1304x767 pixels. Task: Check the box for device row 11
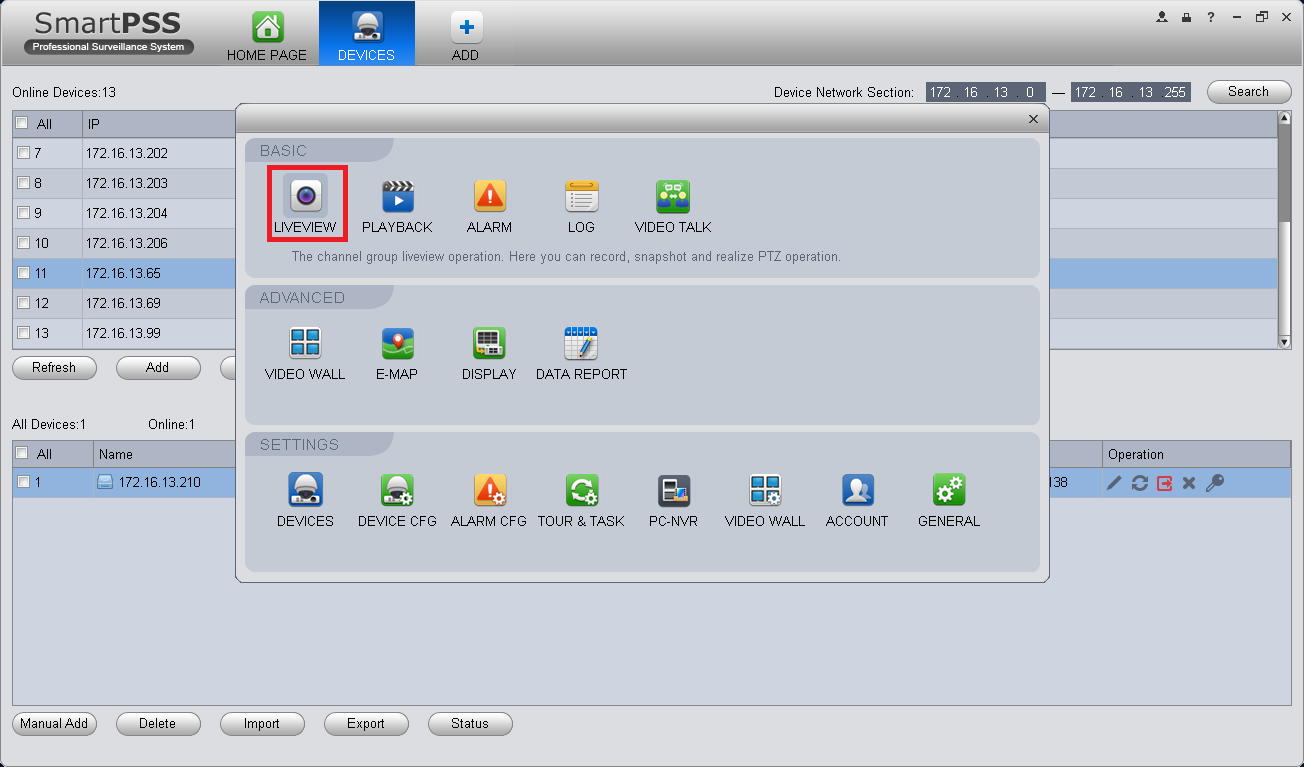point(23,273)
